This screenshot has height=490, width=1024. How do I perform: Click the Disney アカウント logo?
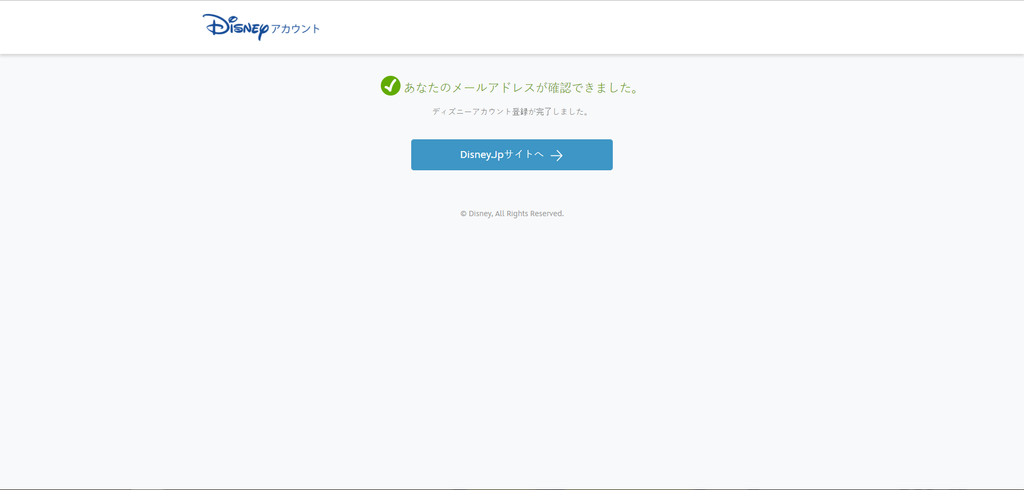[261, 27]
